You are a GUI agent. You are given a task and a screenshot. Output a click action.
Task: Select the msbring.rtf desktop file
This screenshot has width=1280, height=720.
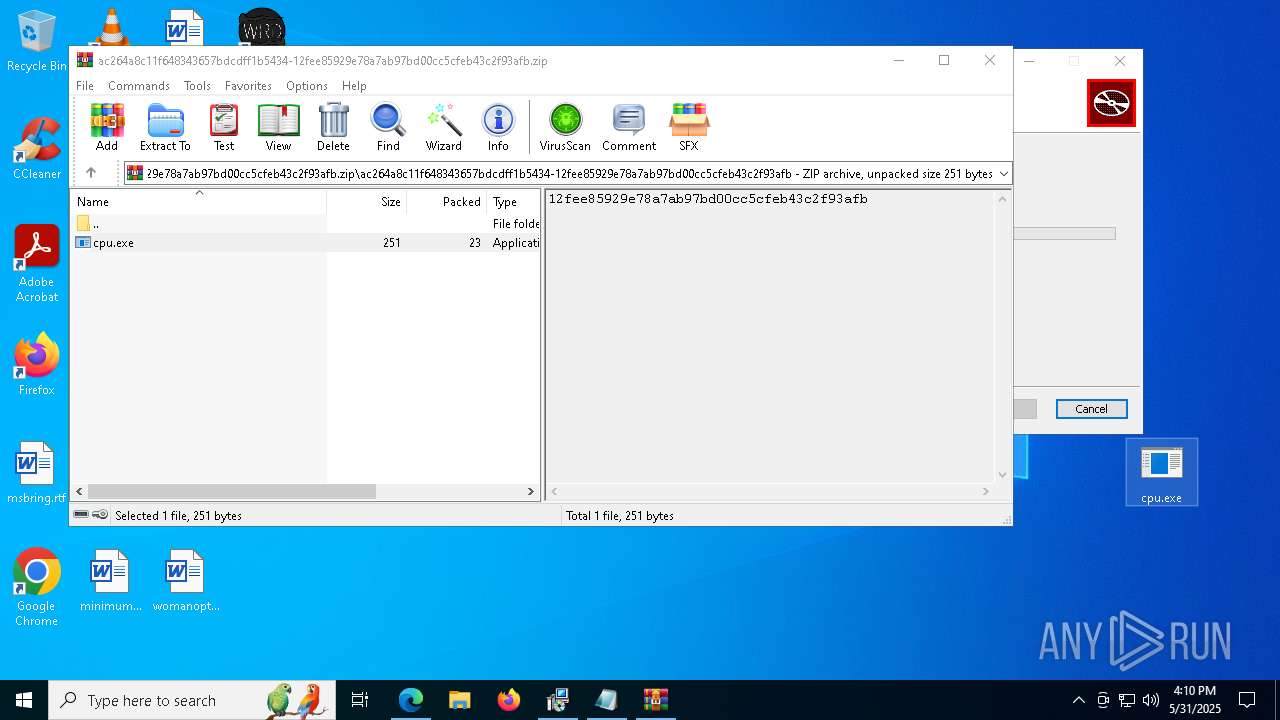click(x=36, y=473)
